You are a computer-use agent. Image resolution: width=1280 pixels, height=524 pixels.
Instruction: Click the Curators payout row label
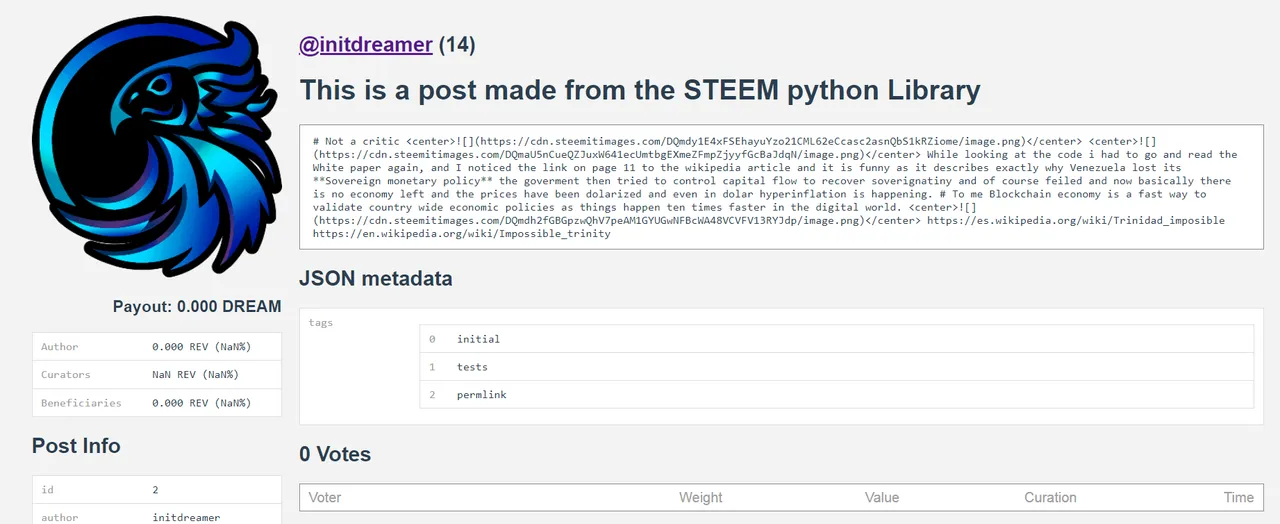66,375
